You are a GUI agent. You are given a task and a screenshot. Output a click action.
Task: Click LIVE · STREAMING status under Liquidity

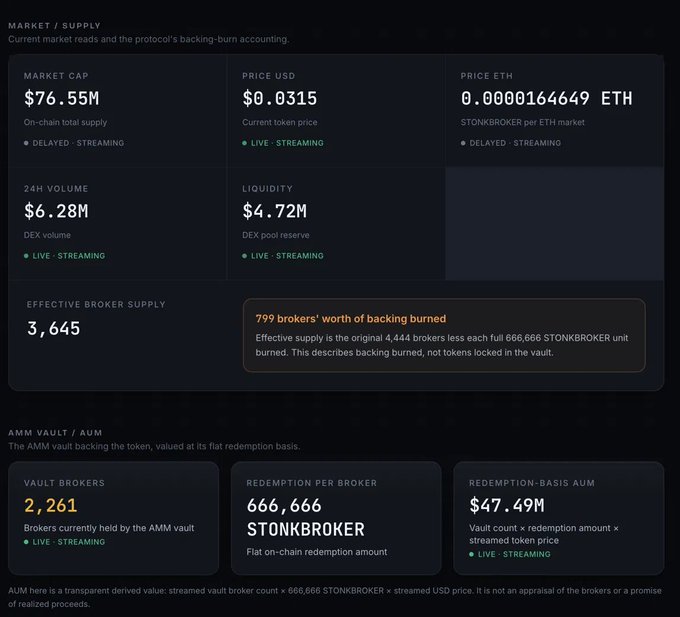[283, 255]
